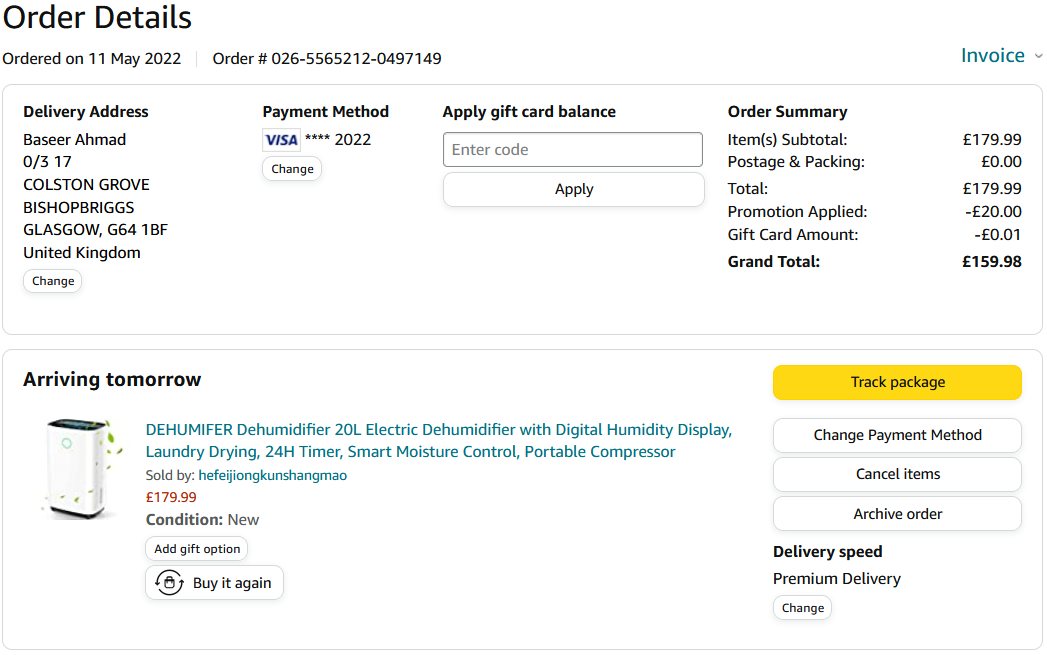Click the Enter code gift card field

click(x=573, y=150)
